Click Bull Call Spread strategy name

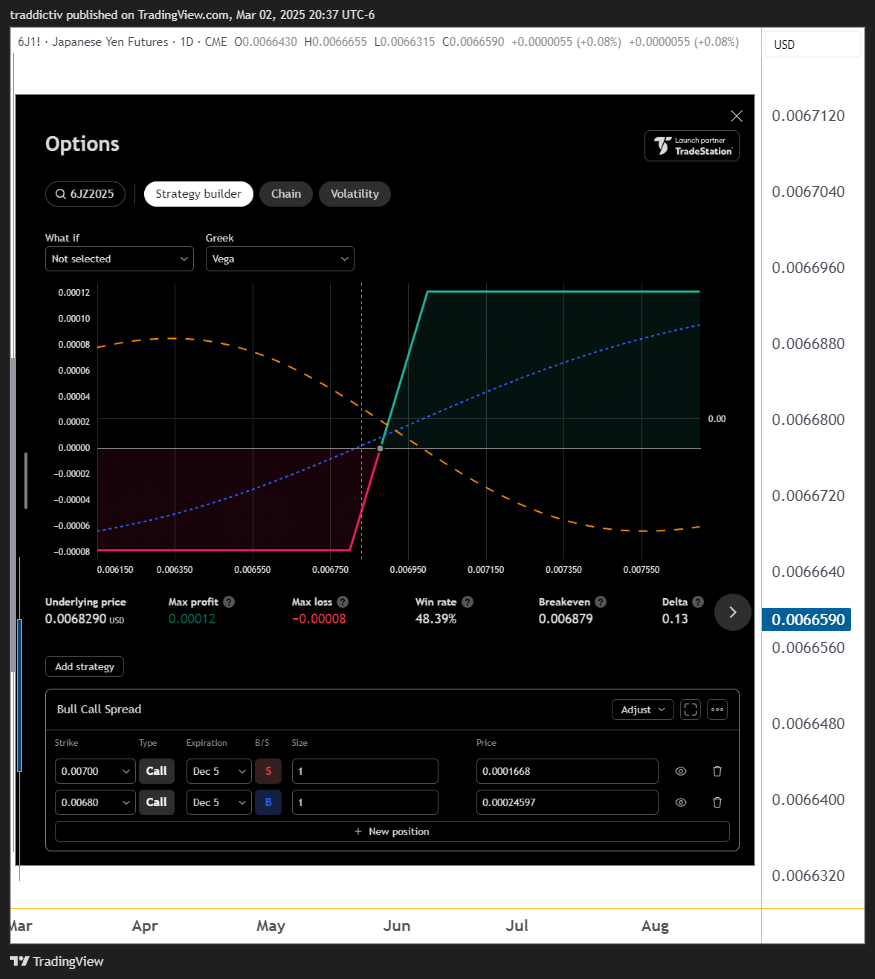[x=99, y=709]
